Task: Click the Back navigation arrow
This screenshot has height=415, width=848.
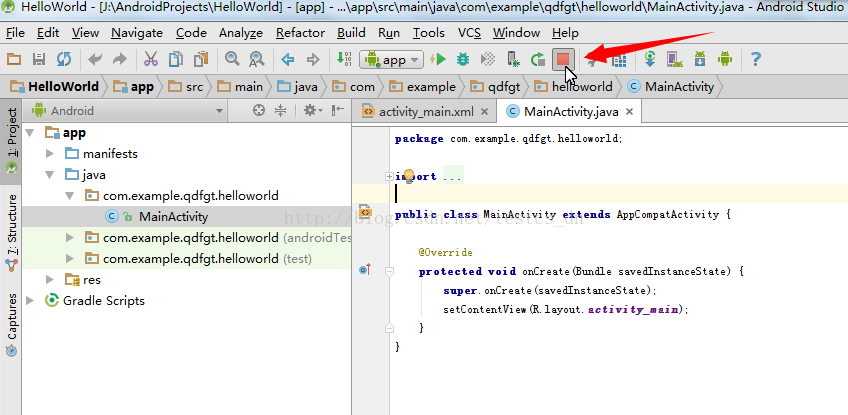Action: pyautogui.click(x=288, y=60)
